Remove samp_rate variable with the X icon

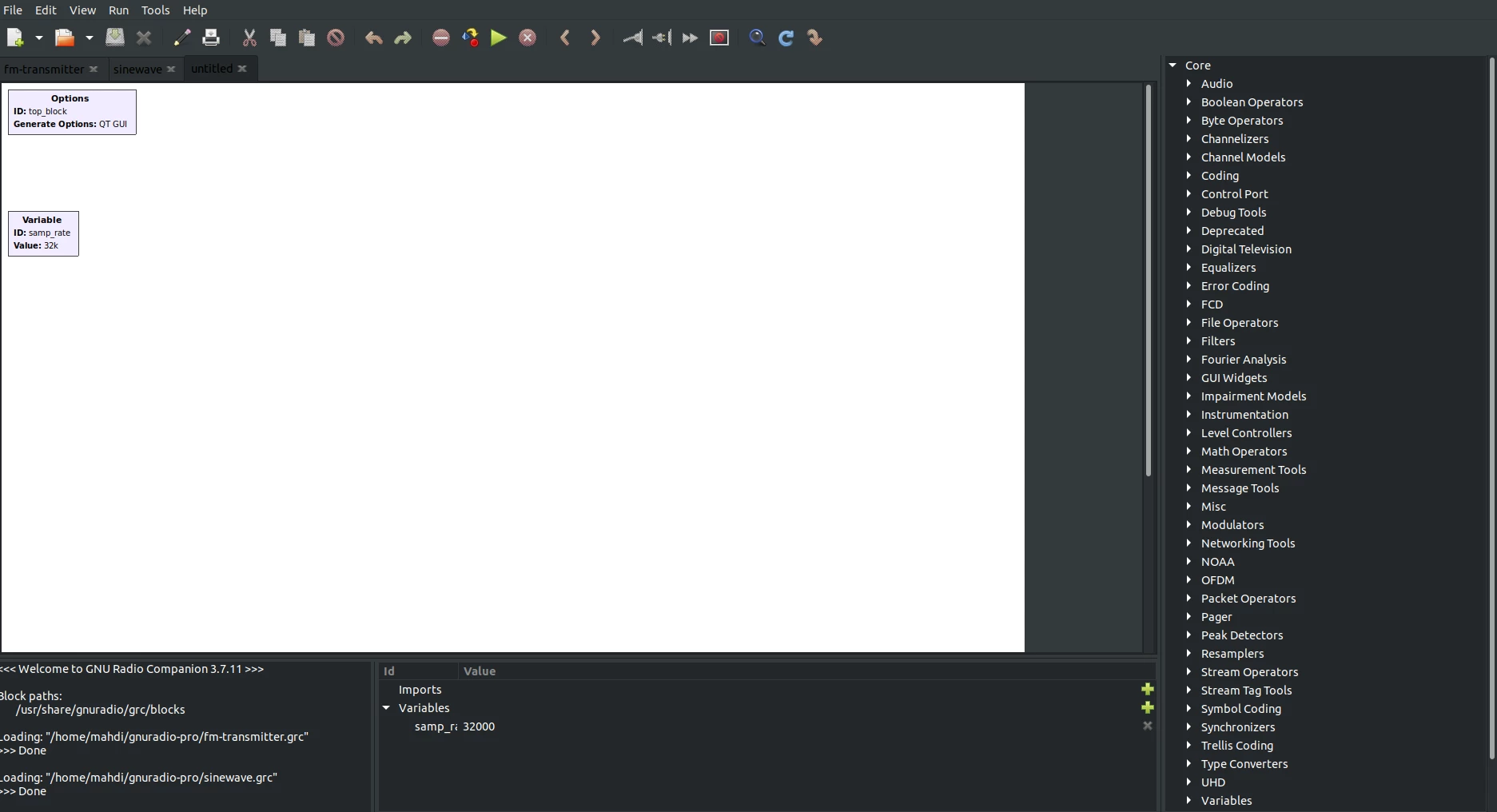[x=1148, y=726]
